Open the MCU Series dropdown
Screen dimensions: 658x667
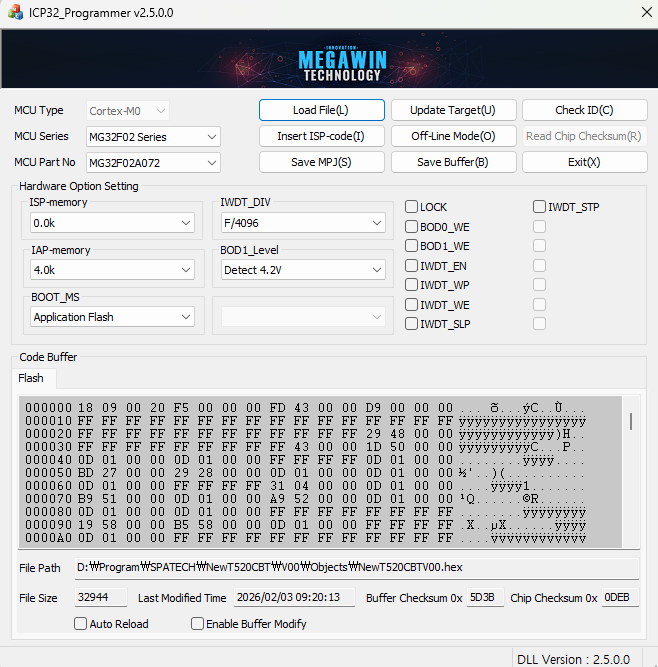point(153,137)
